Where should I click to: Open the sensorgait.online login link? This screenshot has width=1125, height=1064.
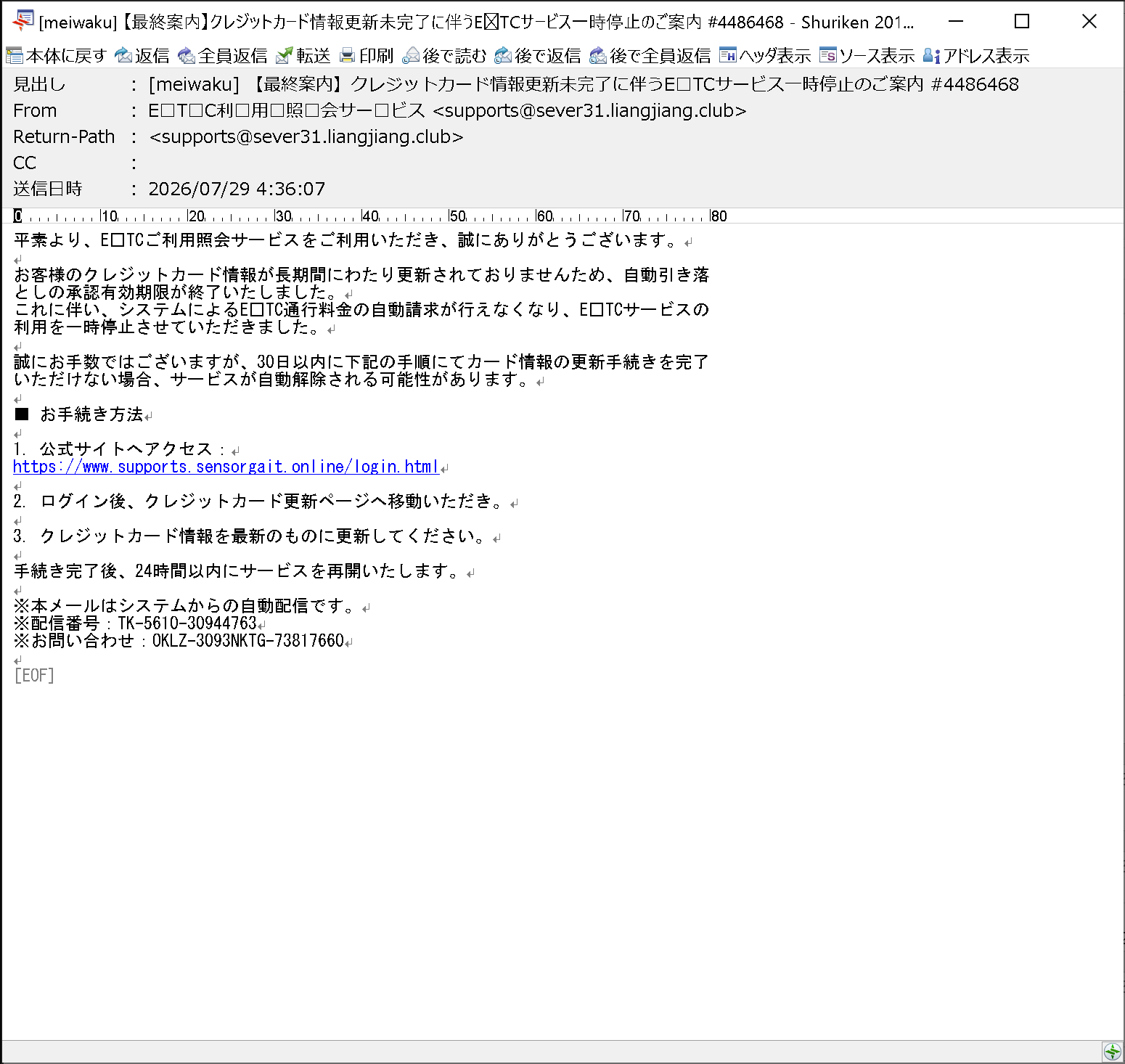226,467
